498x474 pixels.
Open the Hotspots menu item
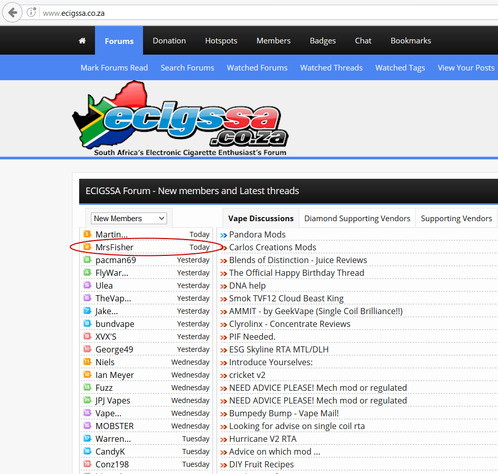coord(221,41)
